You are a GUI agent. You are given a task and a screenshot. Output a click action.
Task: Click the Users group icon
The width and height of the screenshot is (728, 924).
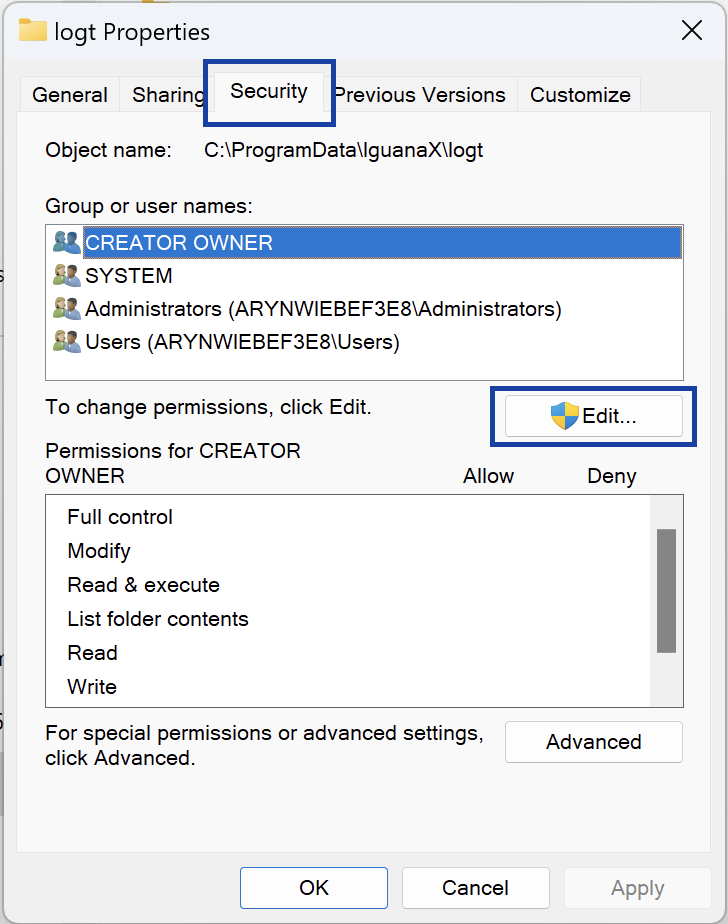click(x=66, y=342)
